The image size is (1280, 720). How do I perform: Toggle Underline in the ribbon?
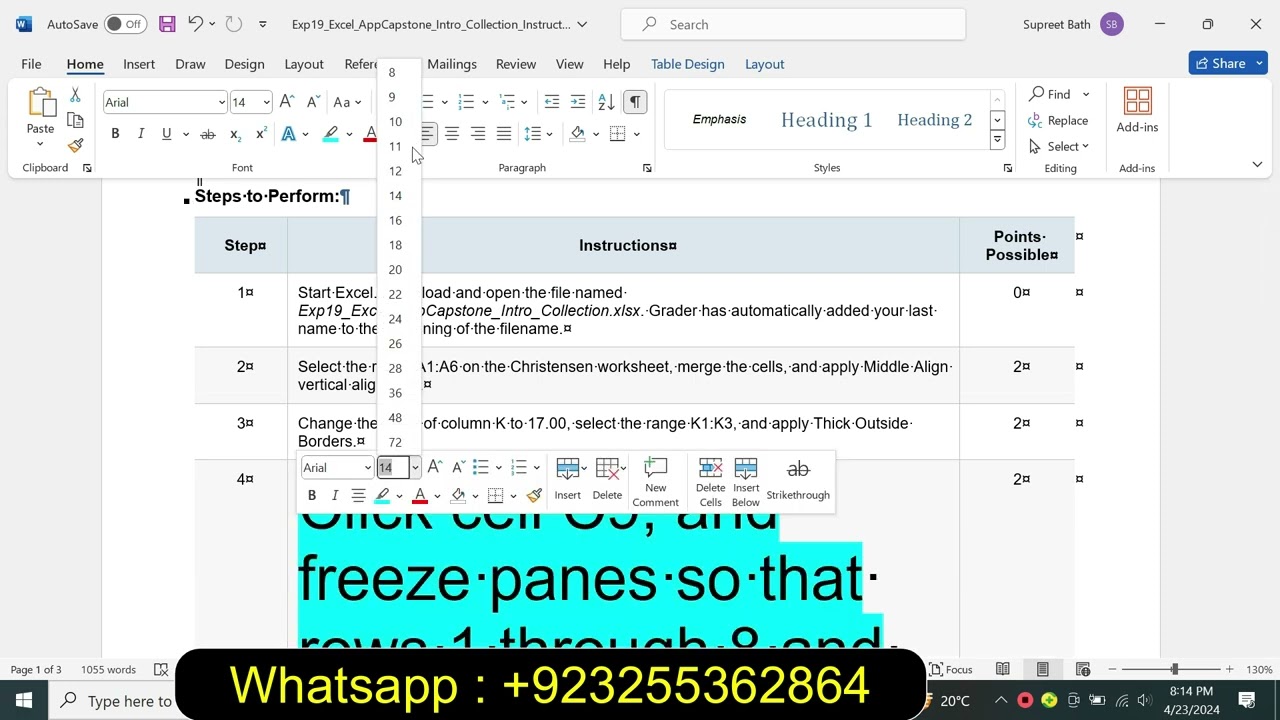click(x=166, y=134)
